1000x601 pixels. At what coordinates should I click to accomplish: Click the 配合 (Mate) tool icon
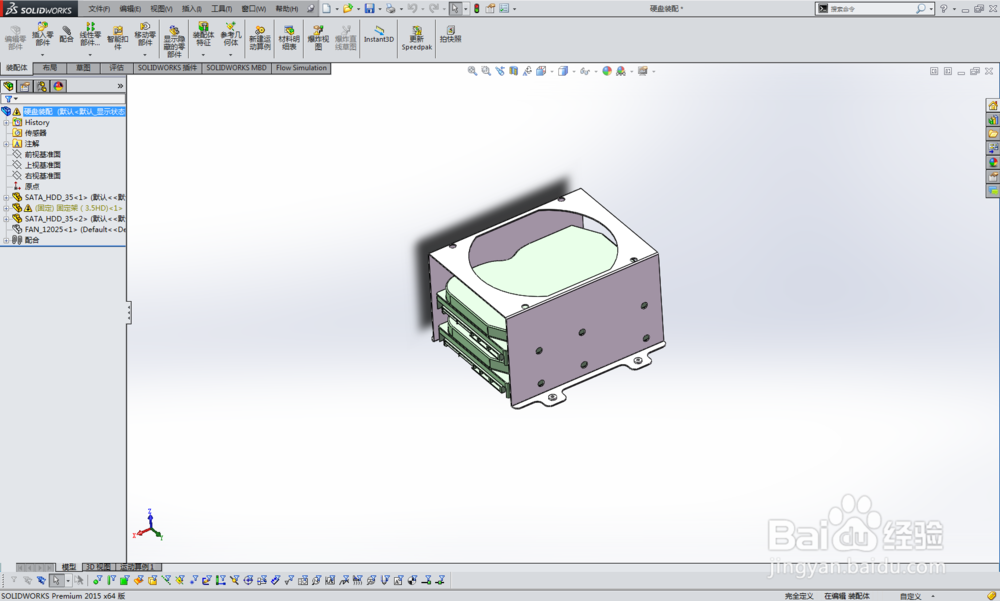click(x=66, y=34)
